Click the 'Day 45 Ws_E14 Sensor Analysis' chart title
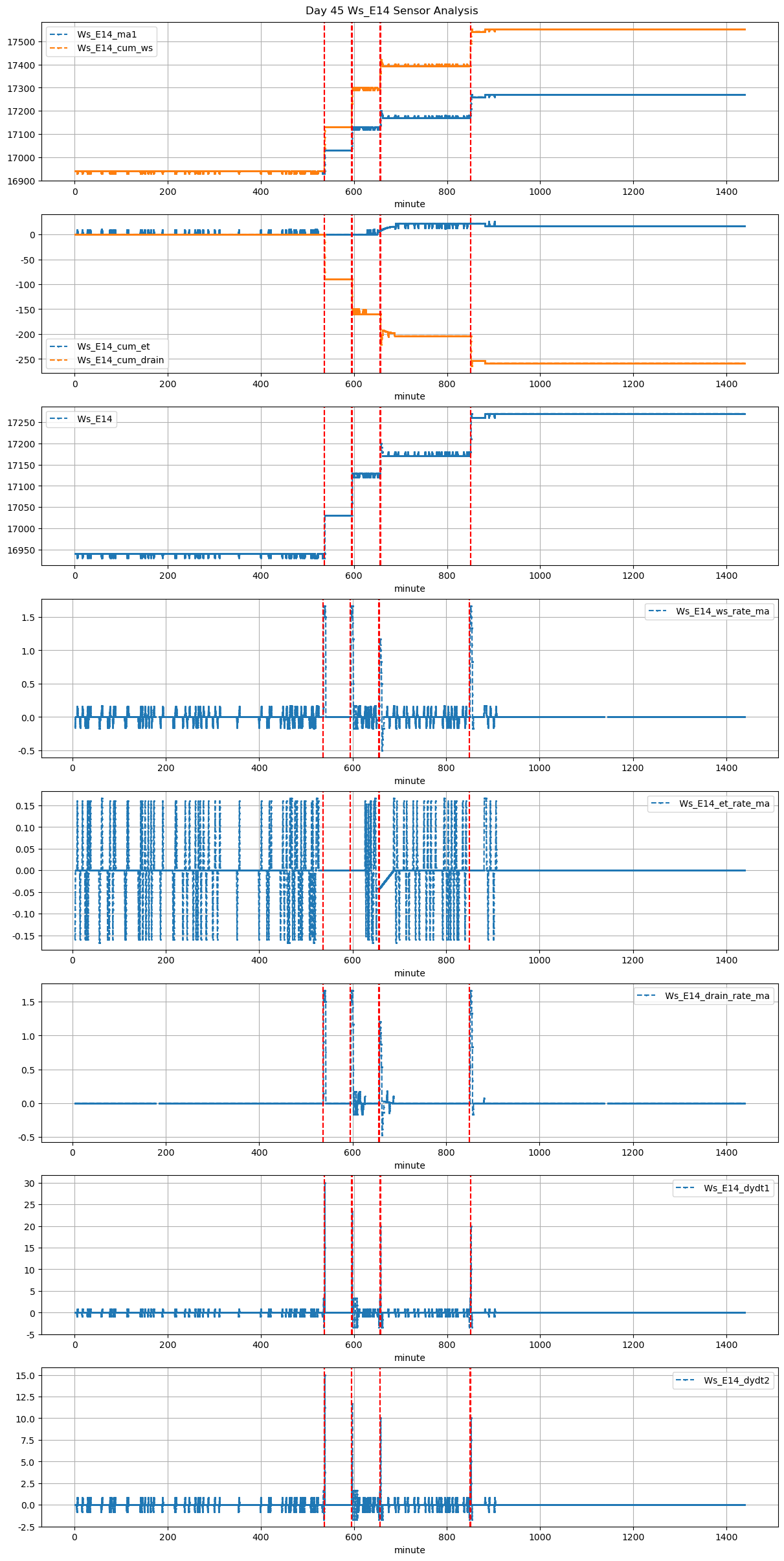Image resolution: width=784 pixels, height=1561 pixels. pos(392,10)
